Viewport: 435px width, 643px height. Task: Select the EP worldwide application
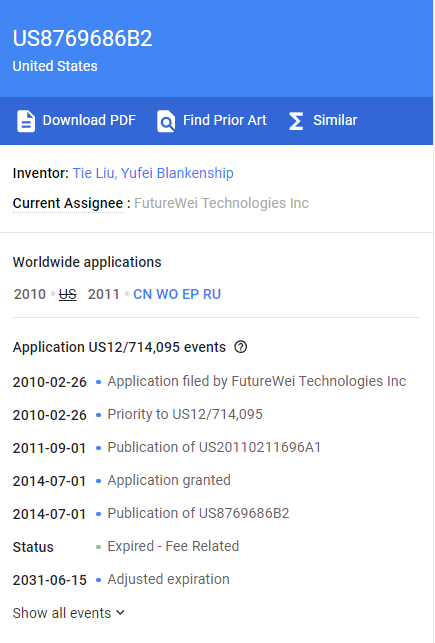point(190,294)
